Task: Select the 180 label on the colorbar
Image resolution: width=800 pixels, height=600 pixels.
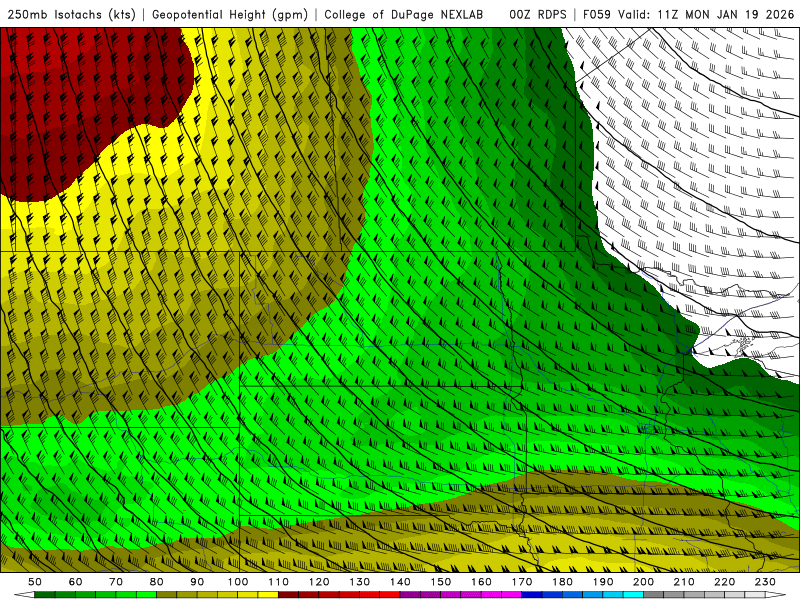Action: coord(562,582)
